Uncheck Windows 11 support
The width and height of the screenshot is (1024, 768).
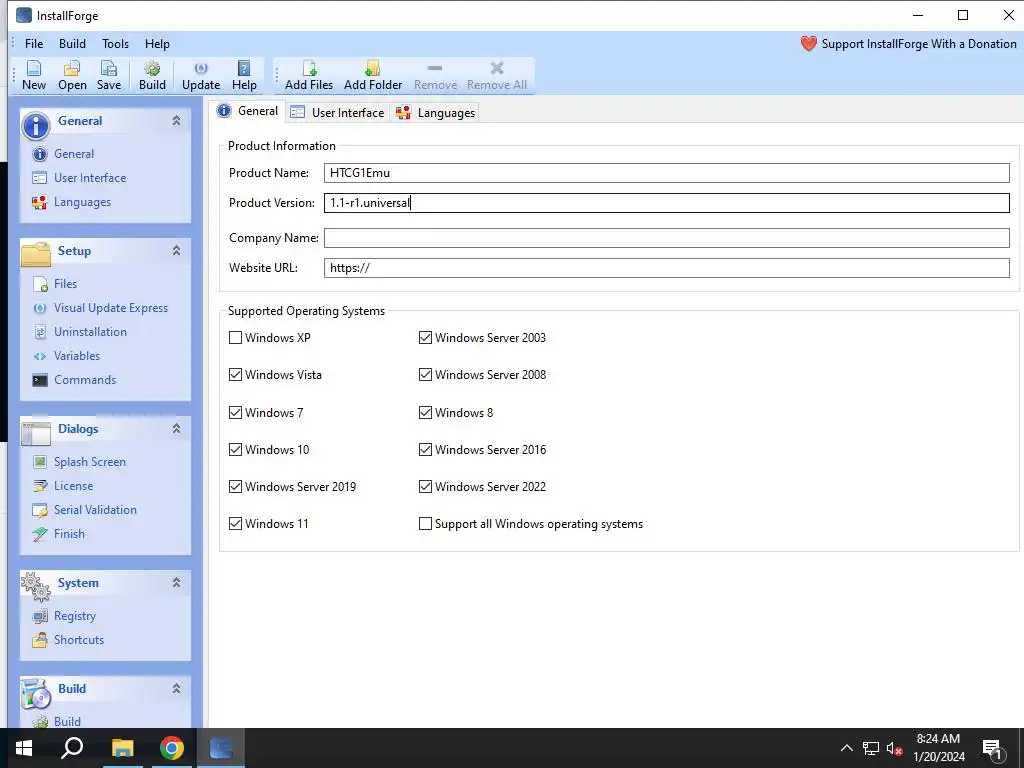[236, 524]
